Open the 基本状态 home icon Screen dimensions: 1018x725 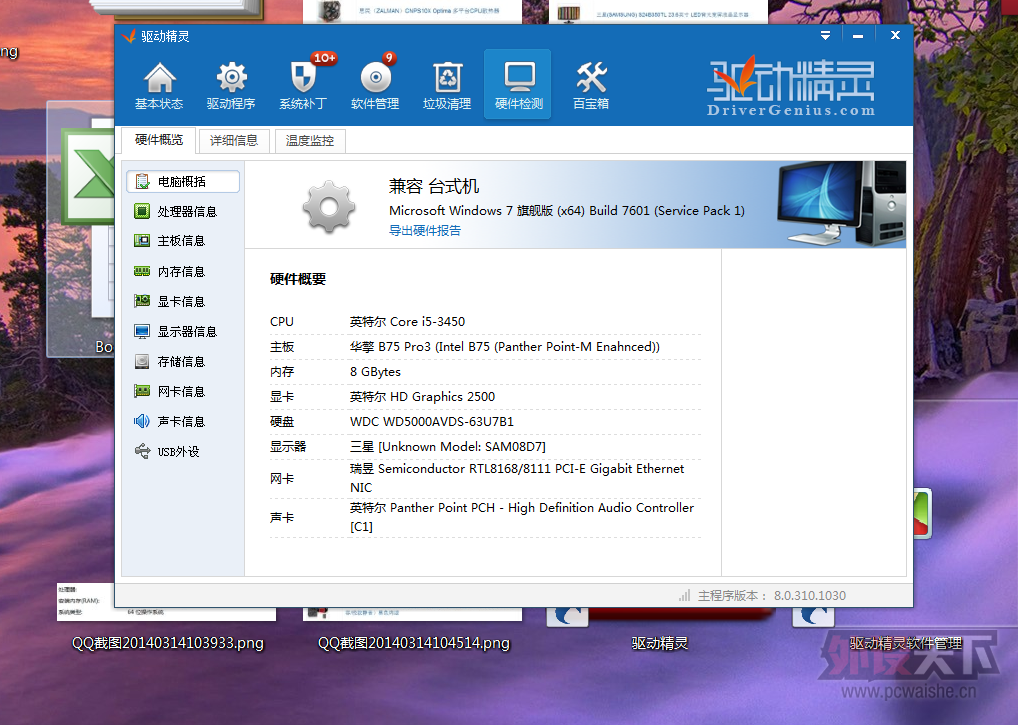(160, 77)
